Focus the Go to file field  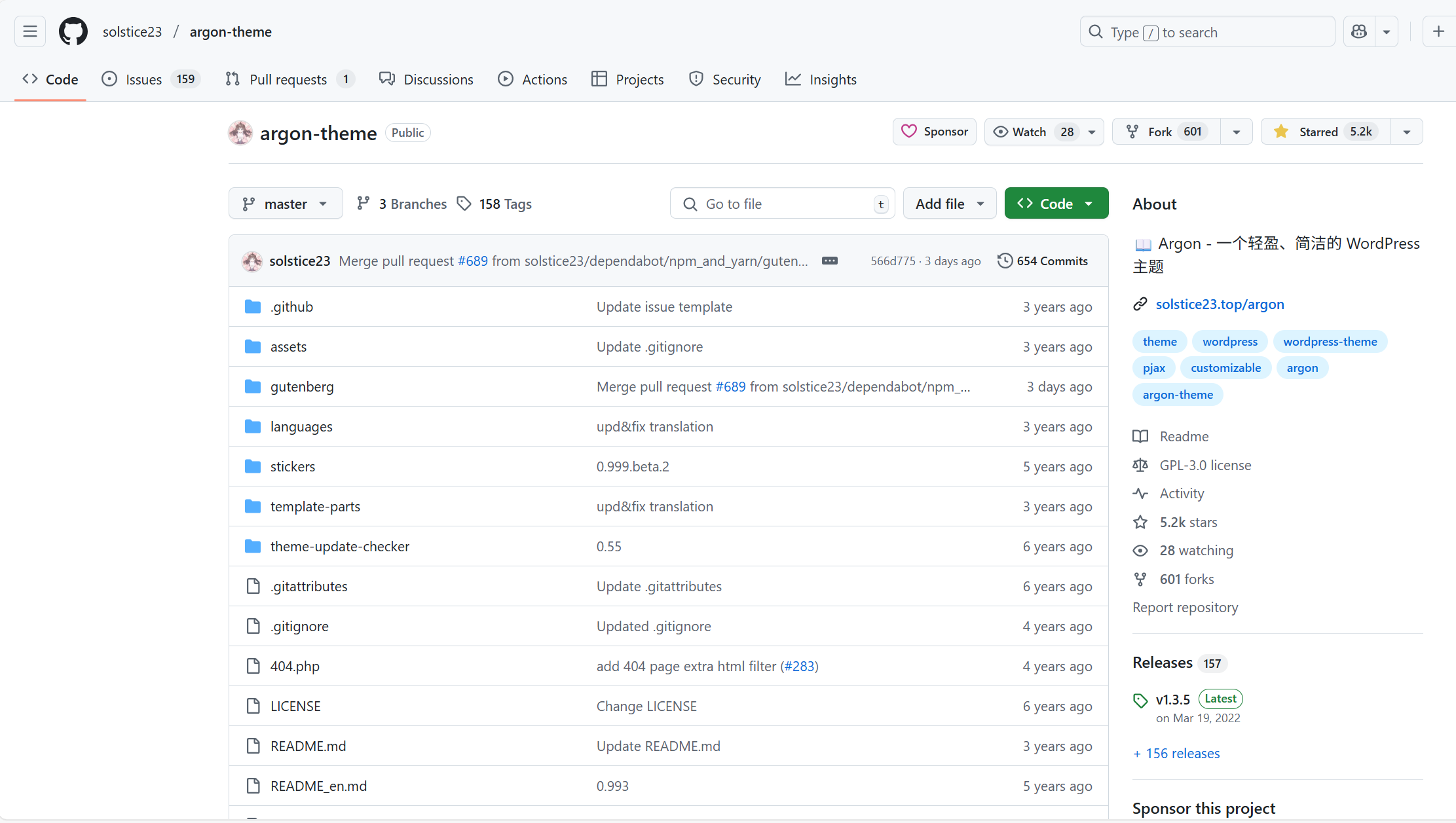click(x=783, y=204)
